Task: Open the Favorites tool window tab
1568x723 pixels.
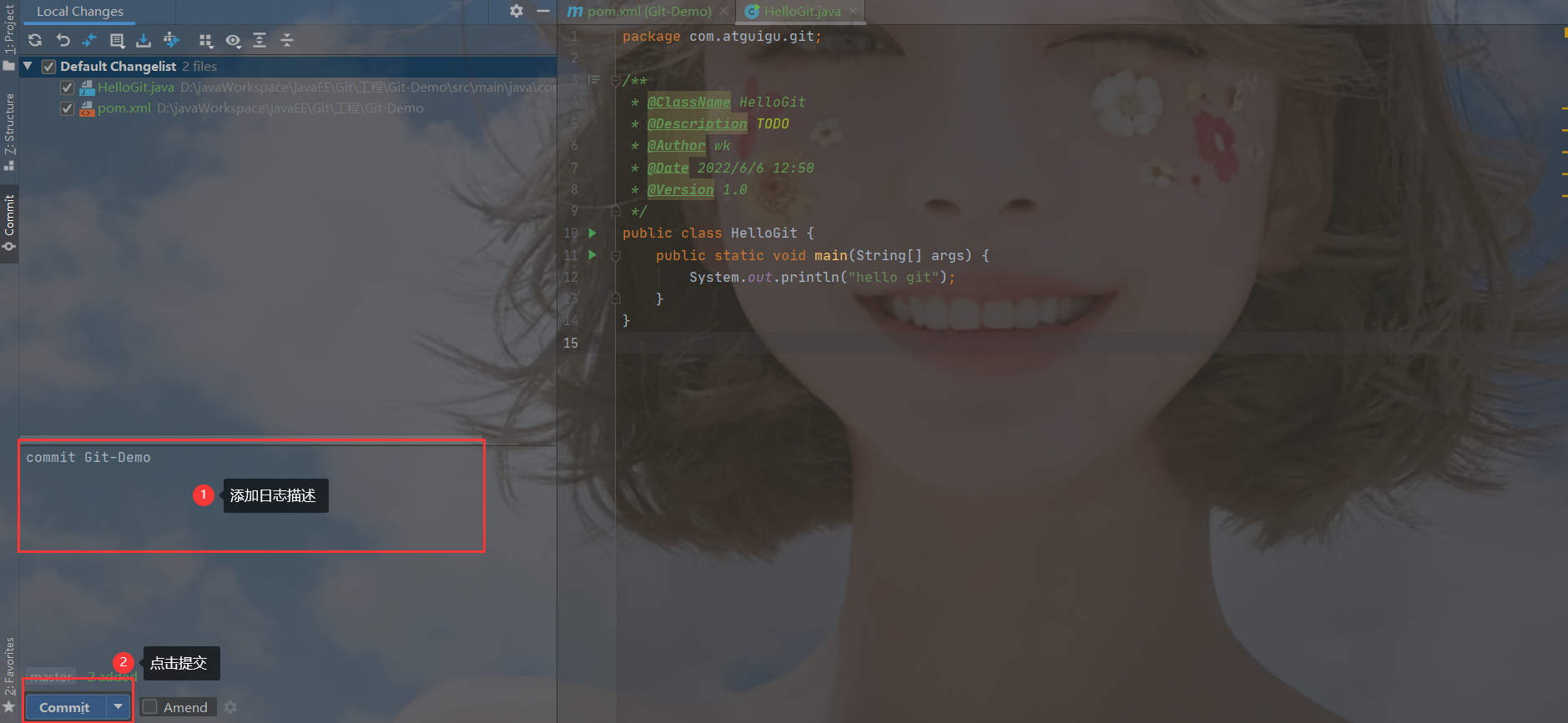Action: [x=9, y=674]
